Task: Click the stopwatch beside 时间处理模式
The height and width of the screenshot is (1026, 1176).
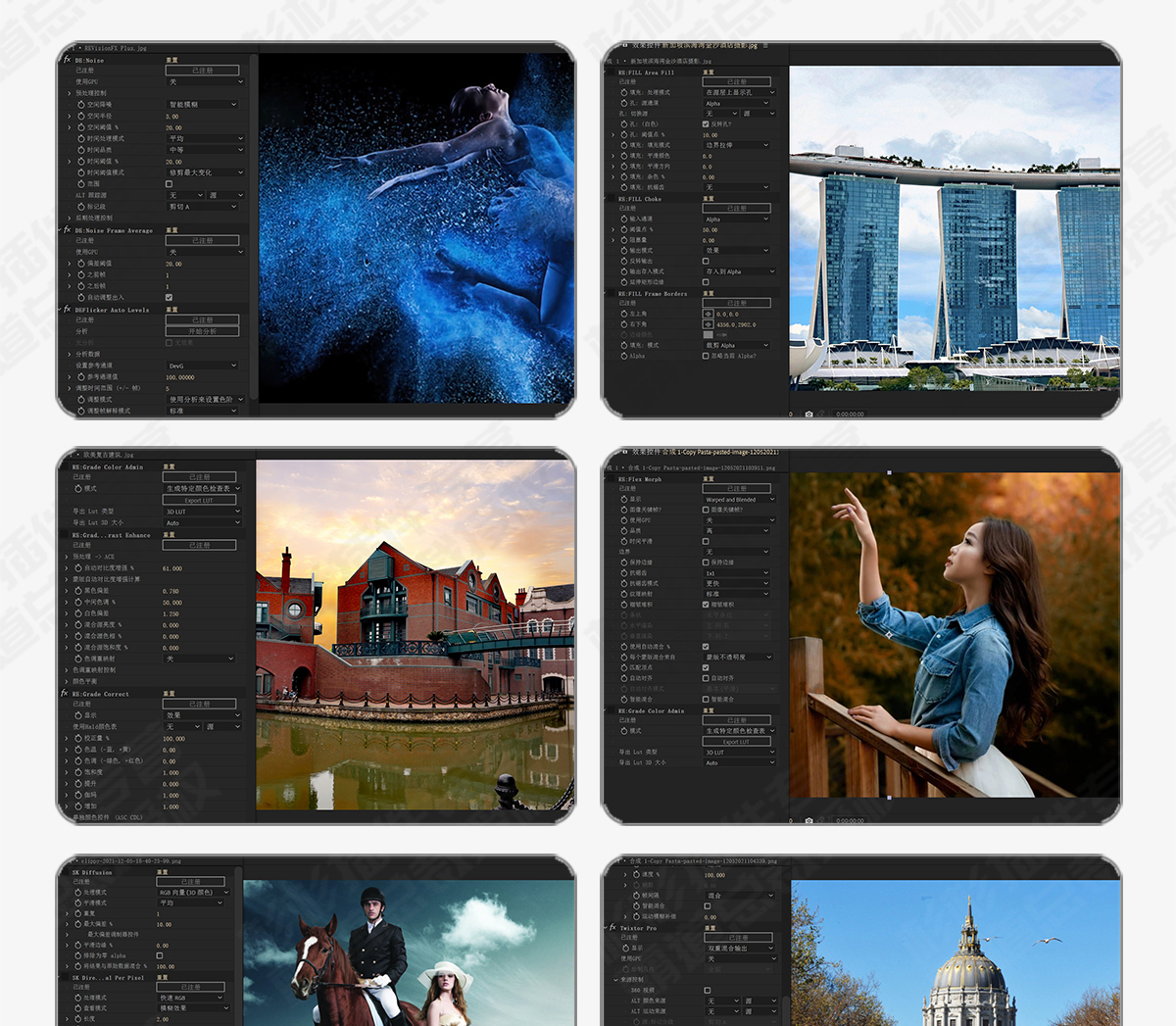Action: click(x=81, y=139)
